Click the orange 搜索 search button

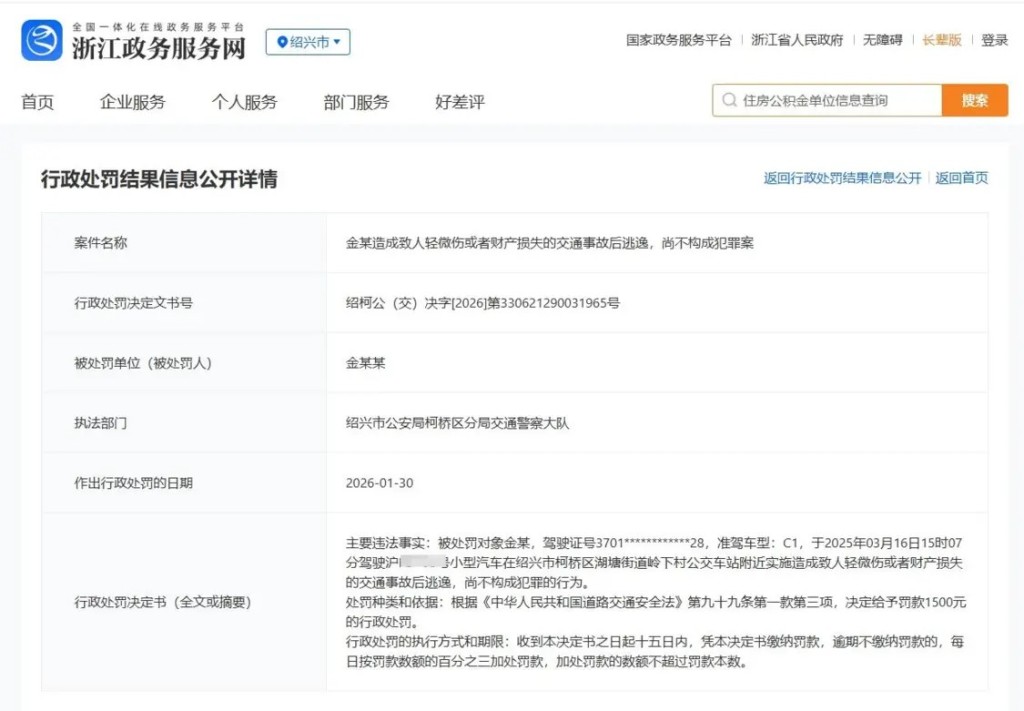(x=975, y=100)
